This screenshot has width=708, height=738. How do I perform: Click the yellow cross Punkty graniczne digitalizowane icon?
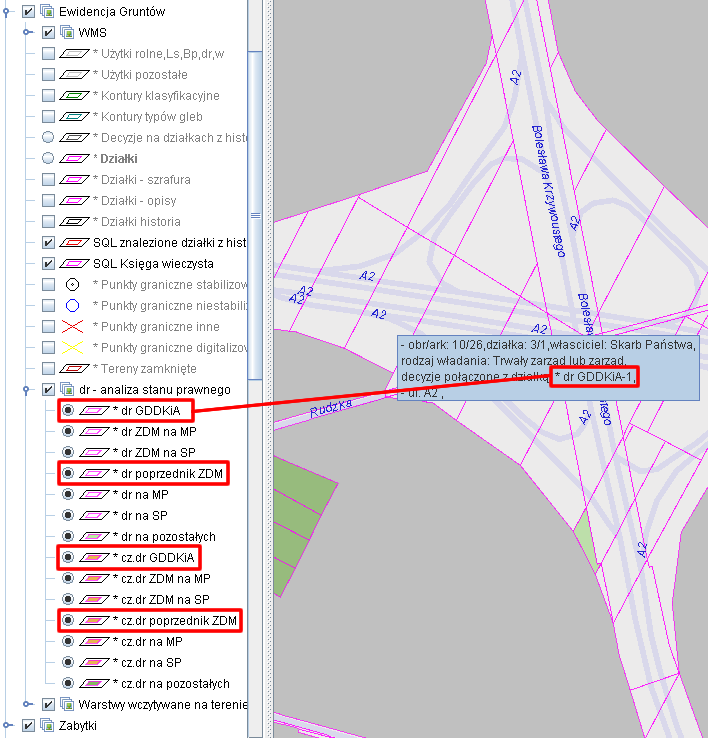72,348
